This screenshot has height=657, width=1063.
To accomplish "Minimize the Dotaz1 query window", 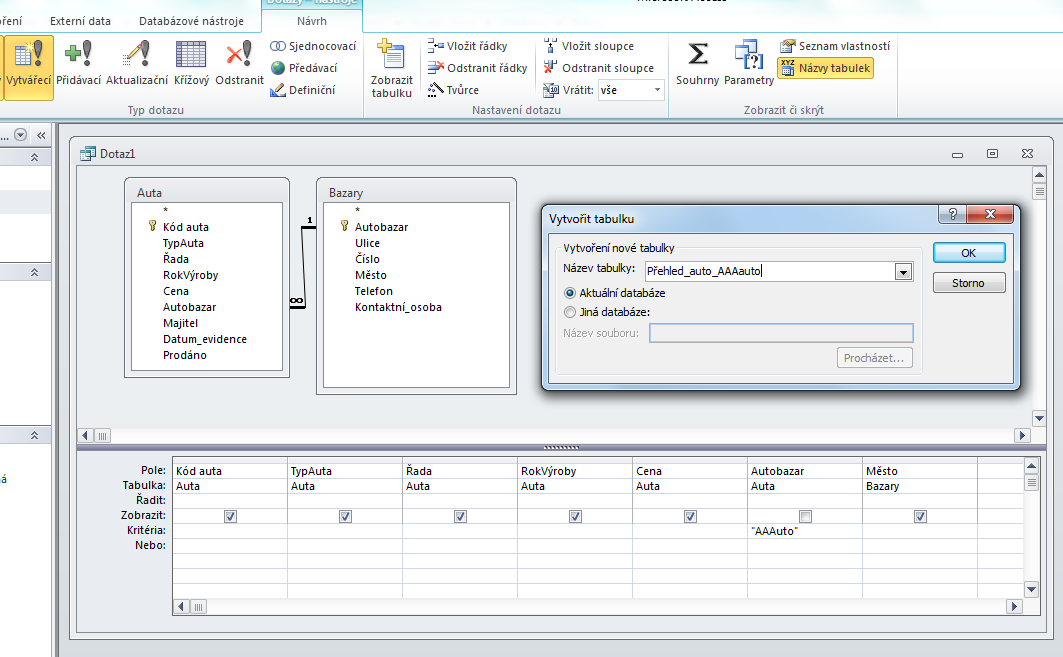I will click(957, 155).
